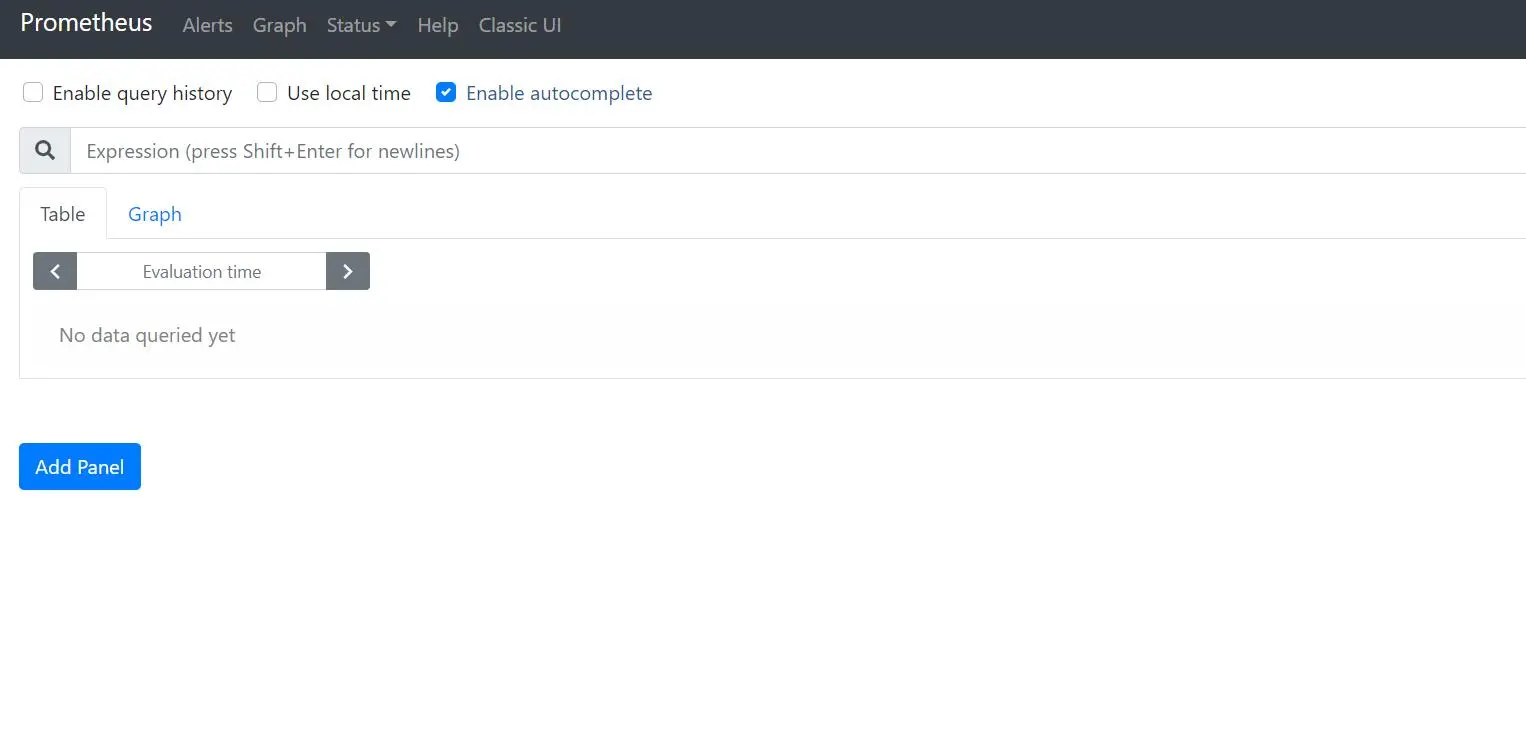
Task: Click the 'No data queried yet' message
Action: [x=147, y=335]
